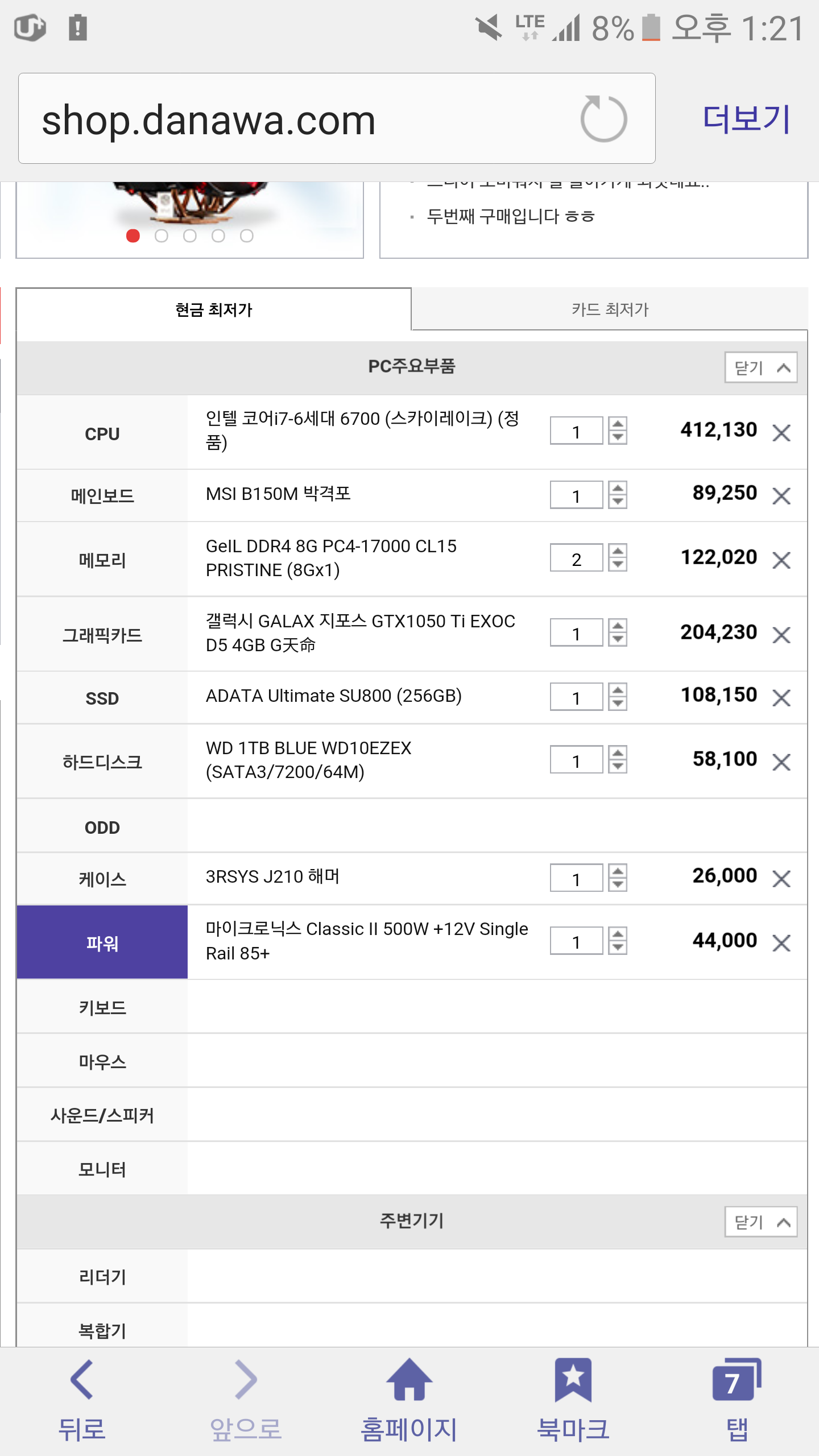The width and height of the screenshot is (819, 1456).
Task: Tap the 더보기 button
Action: click(x=746, y=119)
